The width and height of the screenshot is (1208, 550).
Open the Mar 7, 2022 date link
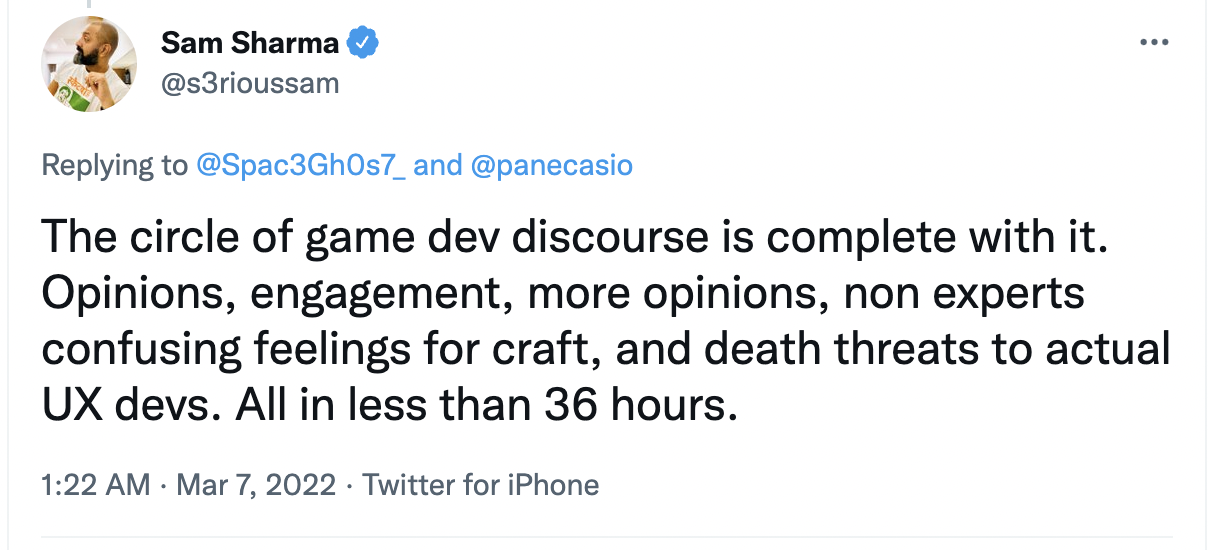256,486
